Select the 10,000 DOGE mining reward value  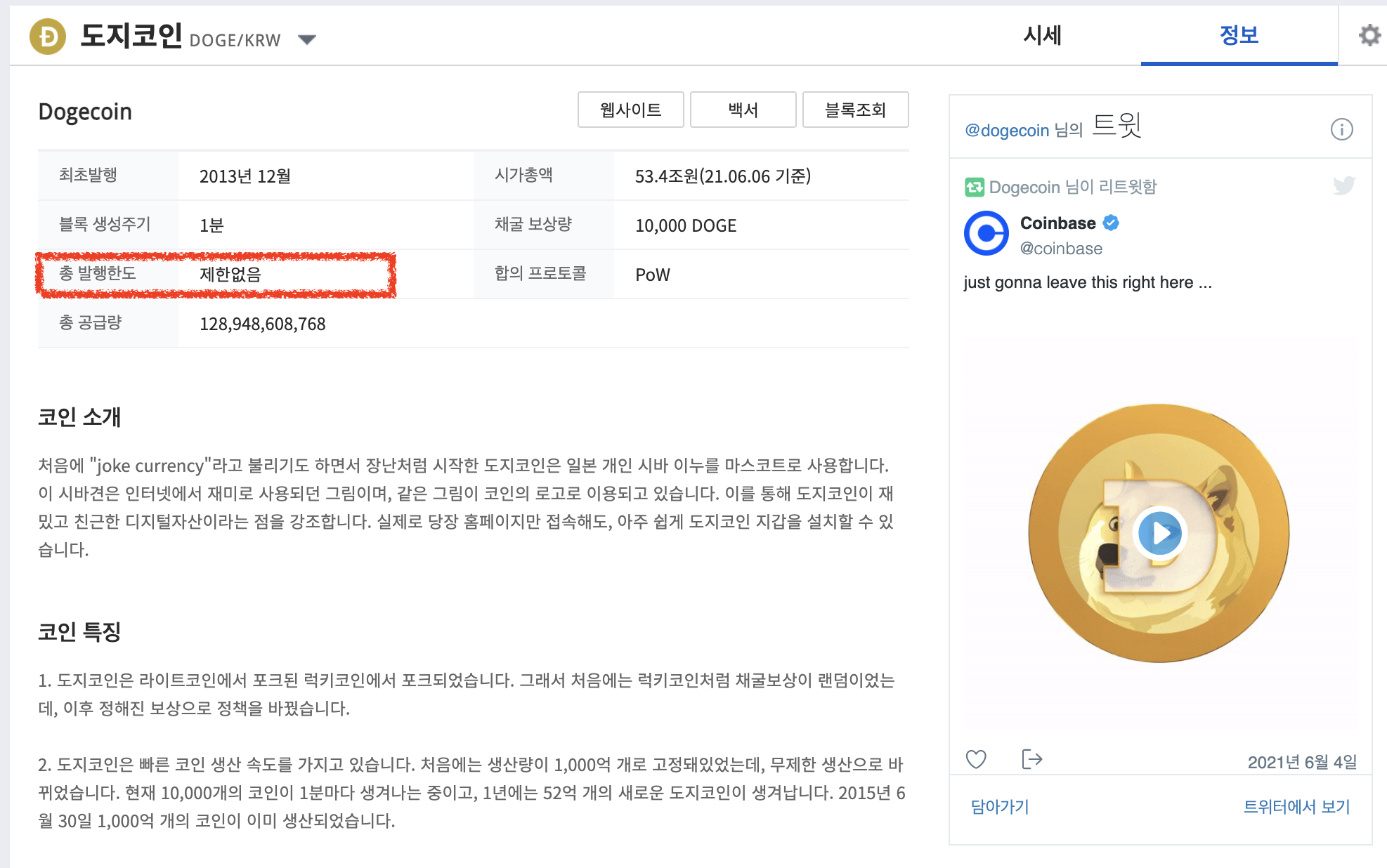pyautogui.click(x=686, y=225)
